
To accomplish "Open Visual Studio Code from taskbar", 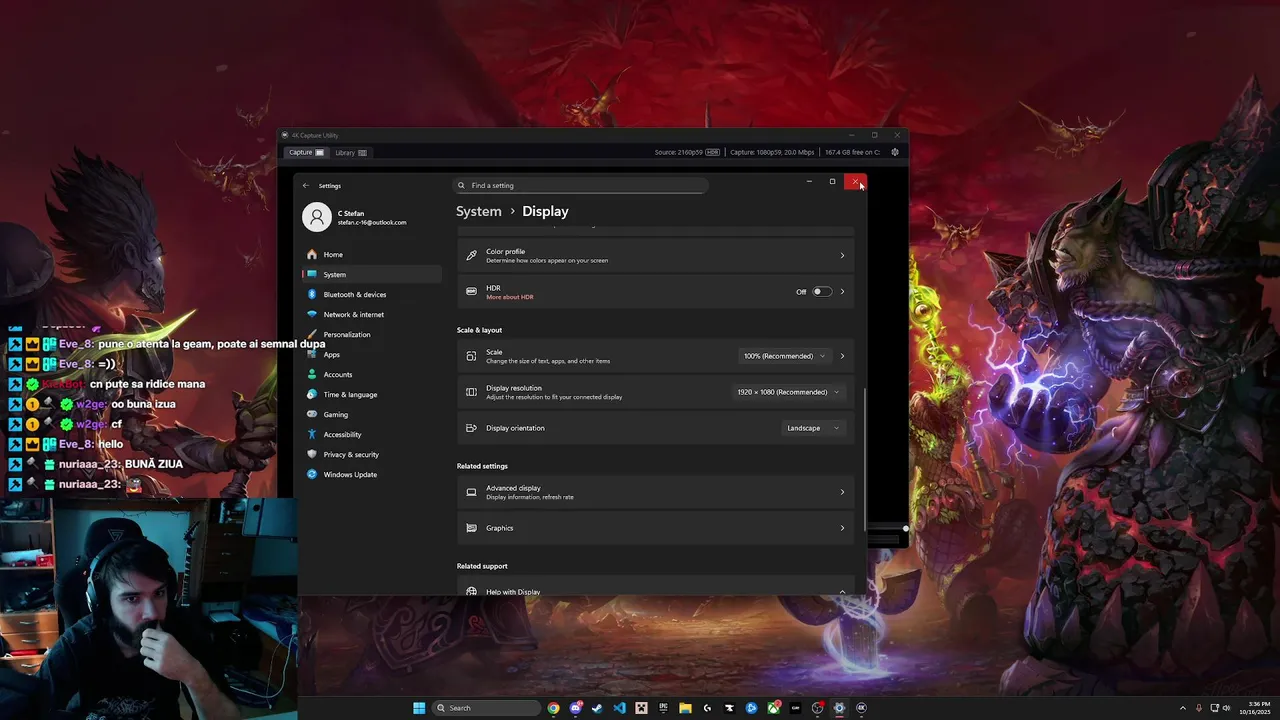I will click(x=619, y=708).
